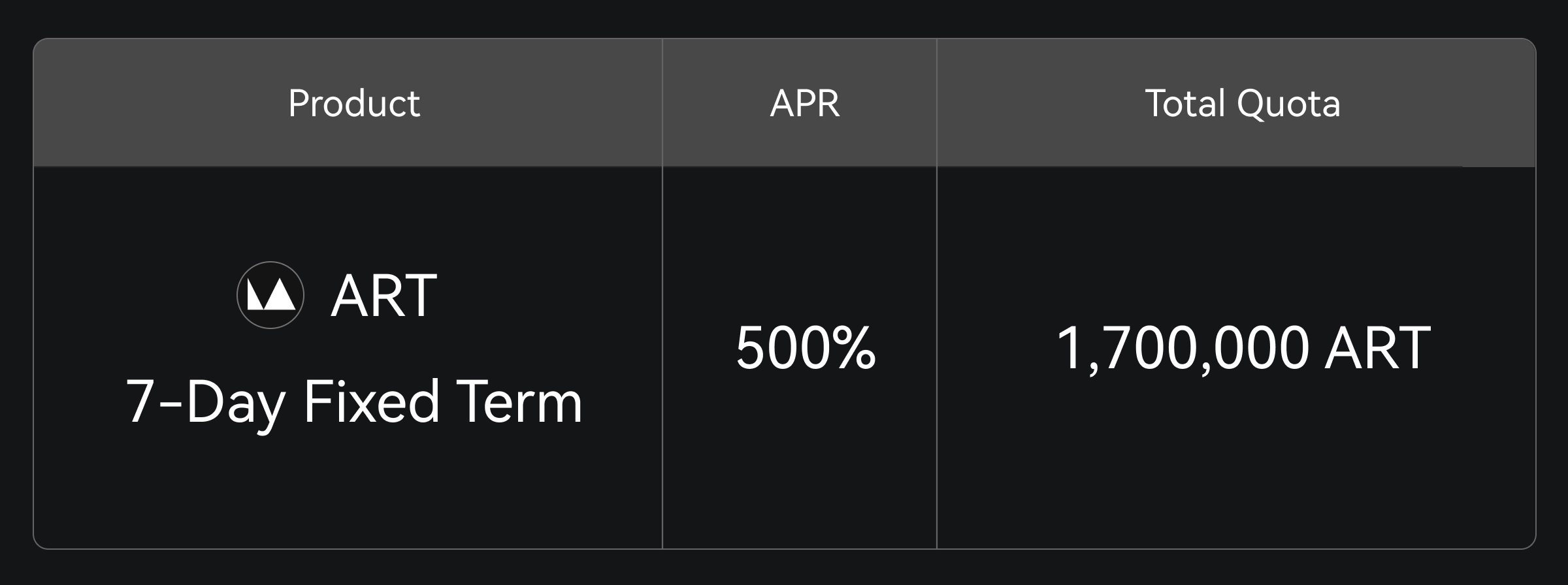Click the letter A of APR header
1568x585 pixels.
click(780, 103)
